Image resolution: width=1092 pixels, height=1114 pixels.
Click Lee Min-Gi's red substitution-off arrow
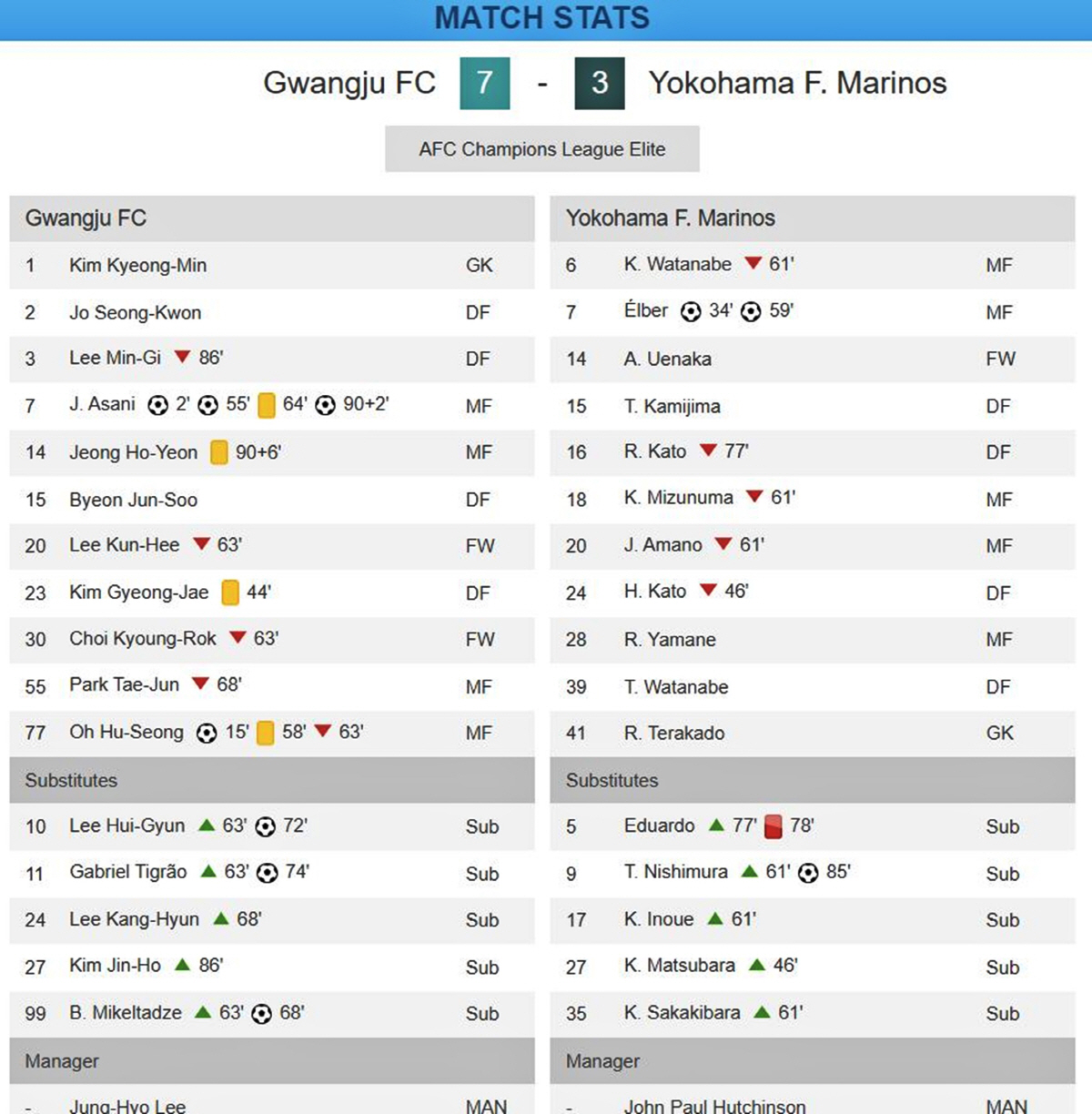182,357
